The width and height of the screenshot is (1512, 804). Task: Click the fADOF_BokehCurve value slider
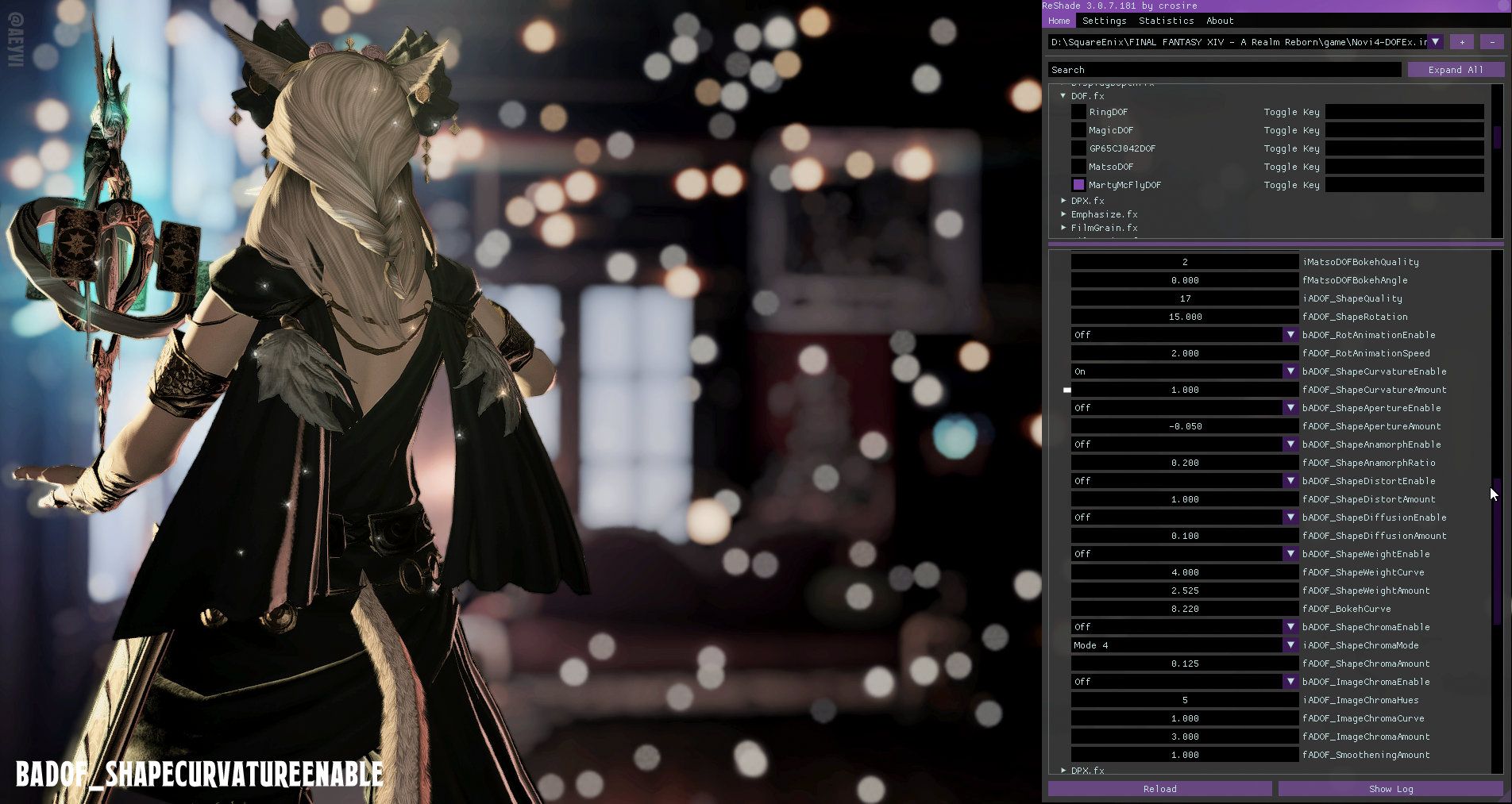1184,609
